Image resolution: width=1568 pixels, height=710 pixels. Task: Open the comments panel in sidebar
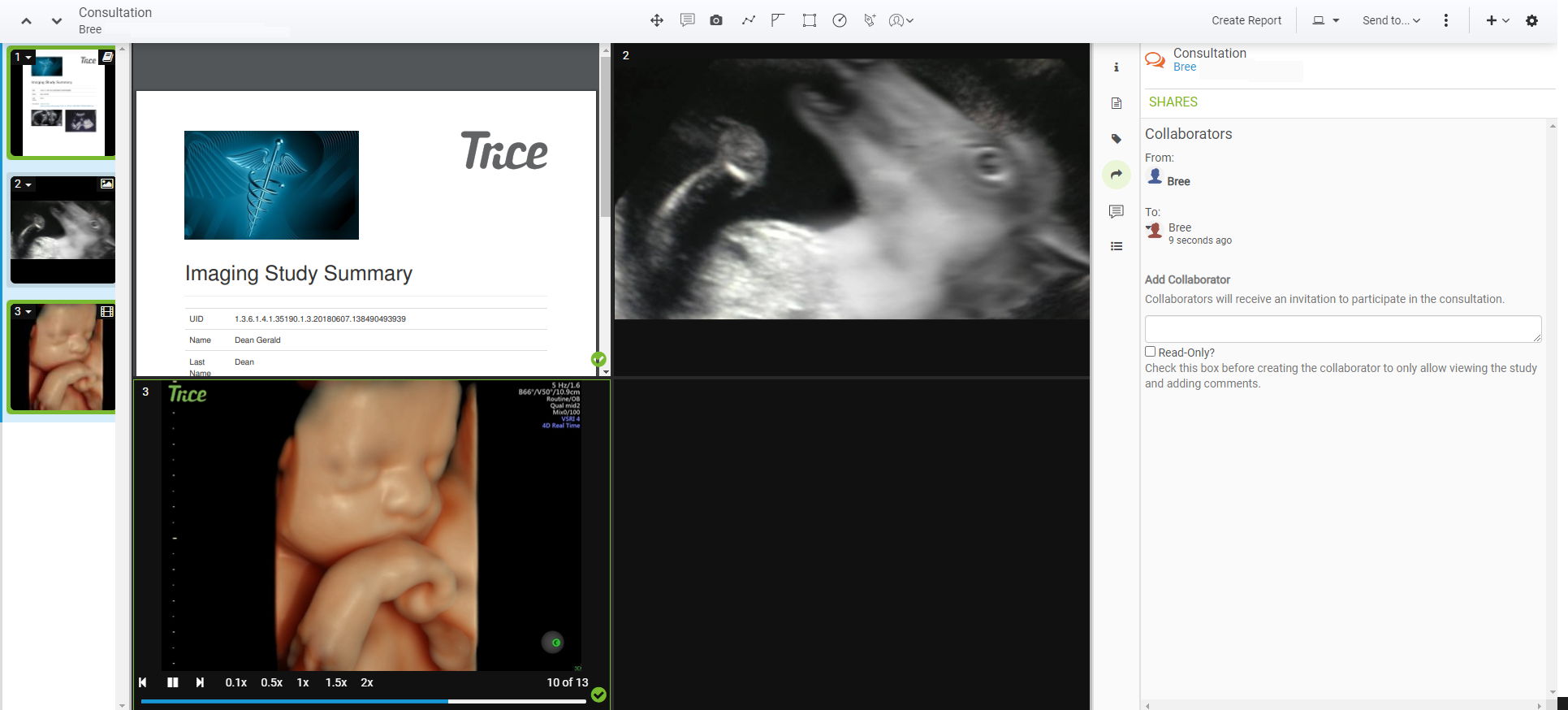click(x=1117, y=211)
